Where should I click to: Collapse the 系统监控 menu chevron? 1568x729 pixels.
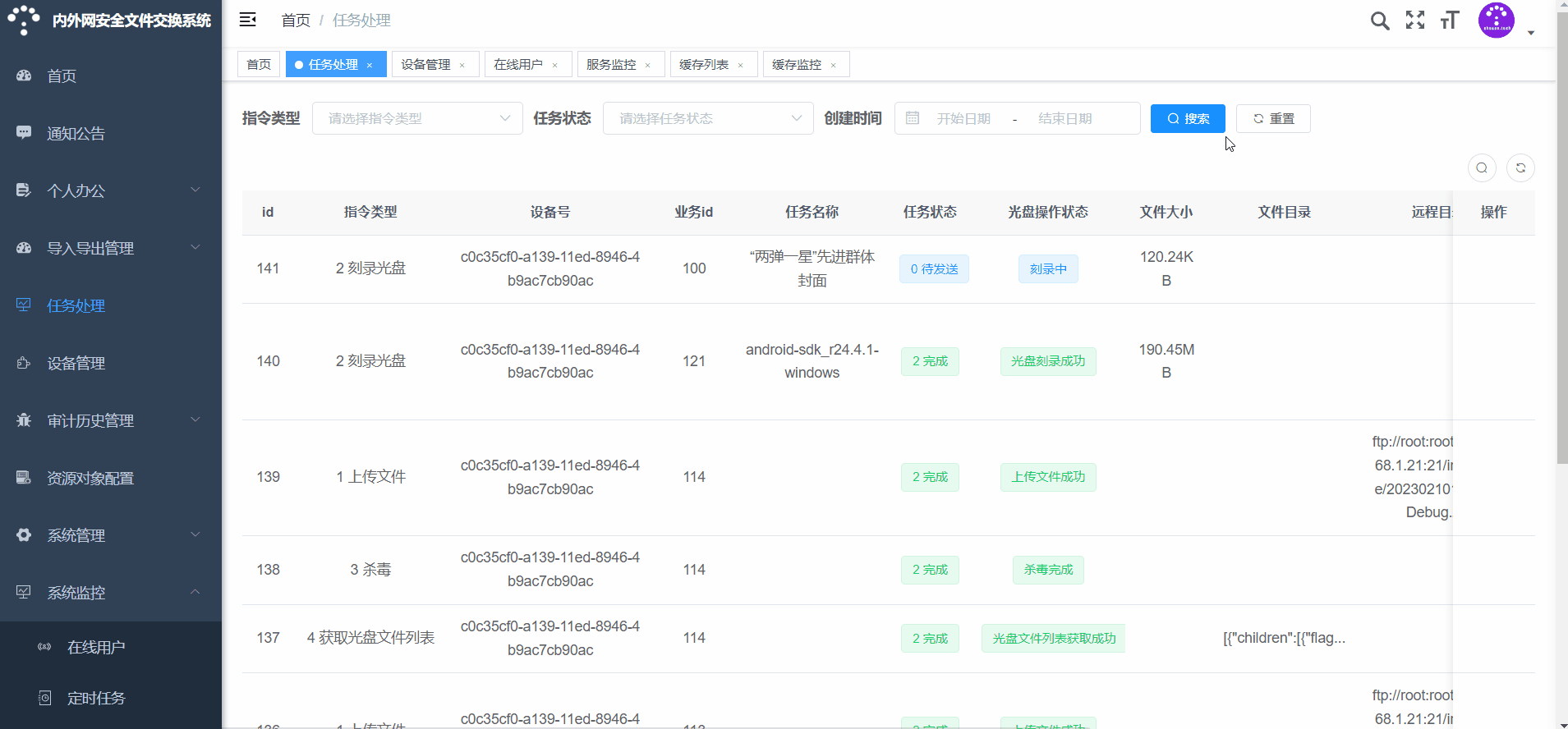coord(195,592)
